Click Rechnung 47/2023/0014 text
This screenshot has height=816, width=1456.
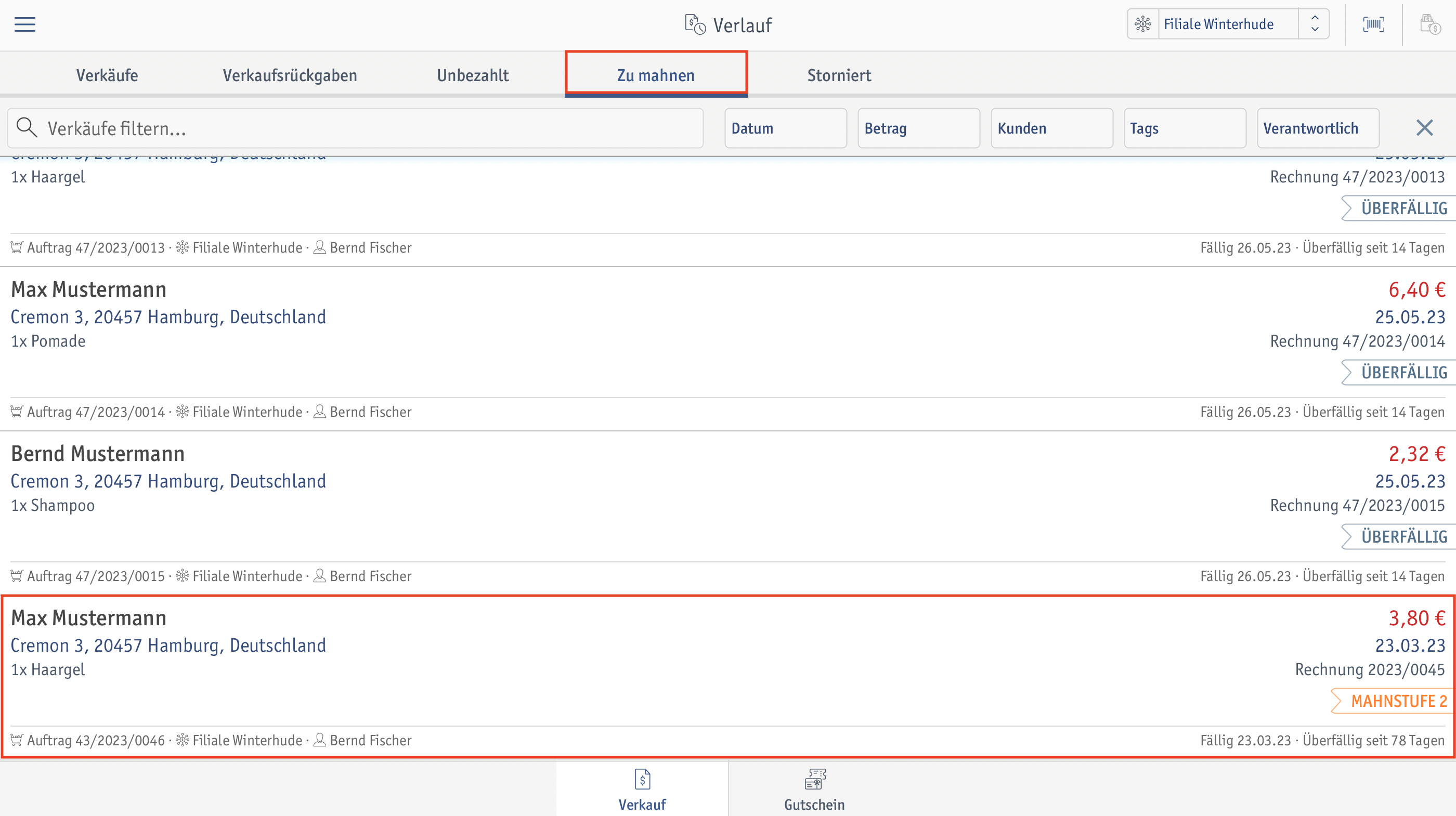(1357, 341)
